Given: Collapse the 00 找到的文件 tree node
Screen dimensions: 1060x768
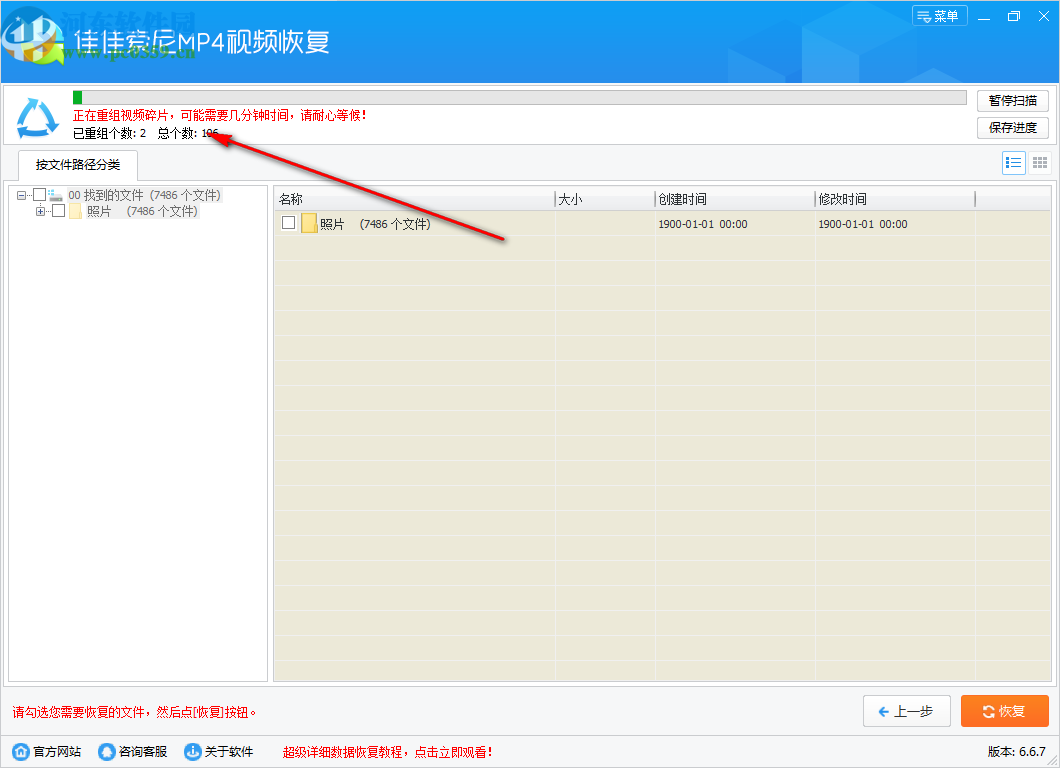Looking at the screenshot, I should coord(22,195).
